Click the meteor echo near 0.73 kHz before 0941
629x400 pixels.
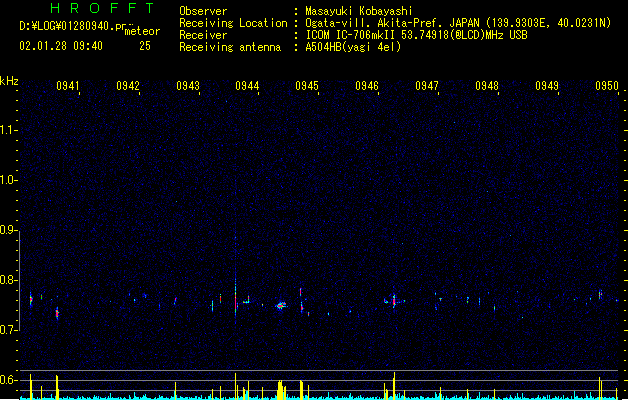(x=57, y=313)
